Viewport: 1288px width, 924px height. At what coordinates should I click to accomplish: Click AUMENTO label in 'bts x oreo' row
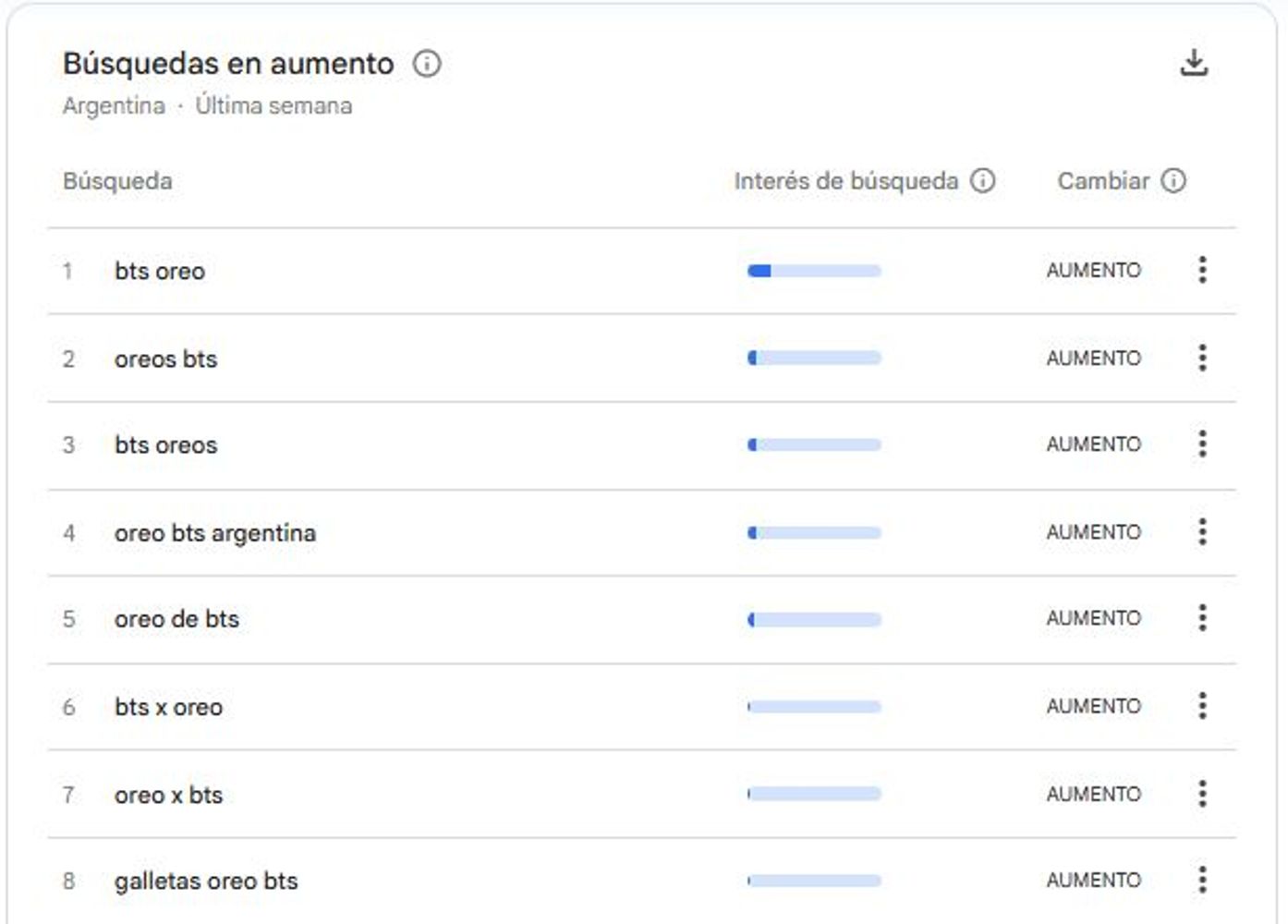[x=1094, y=707]
